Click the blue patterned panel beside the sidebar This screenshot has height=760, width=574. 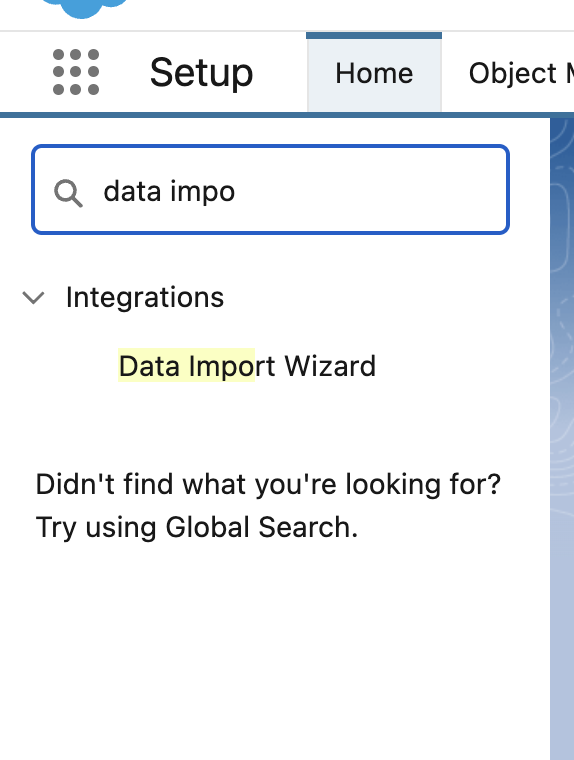click(x=562, y=436)
